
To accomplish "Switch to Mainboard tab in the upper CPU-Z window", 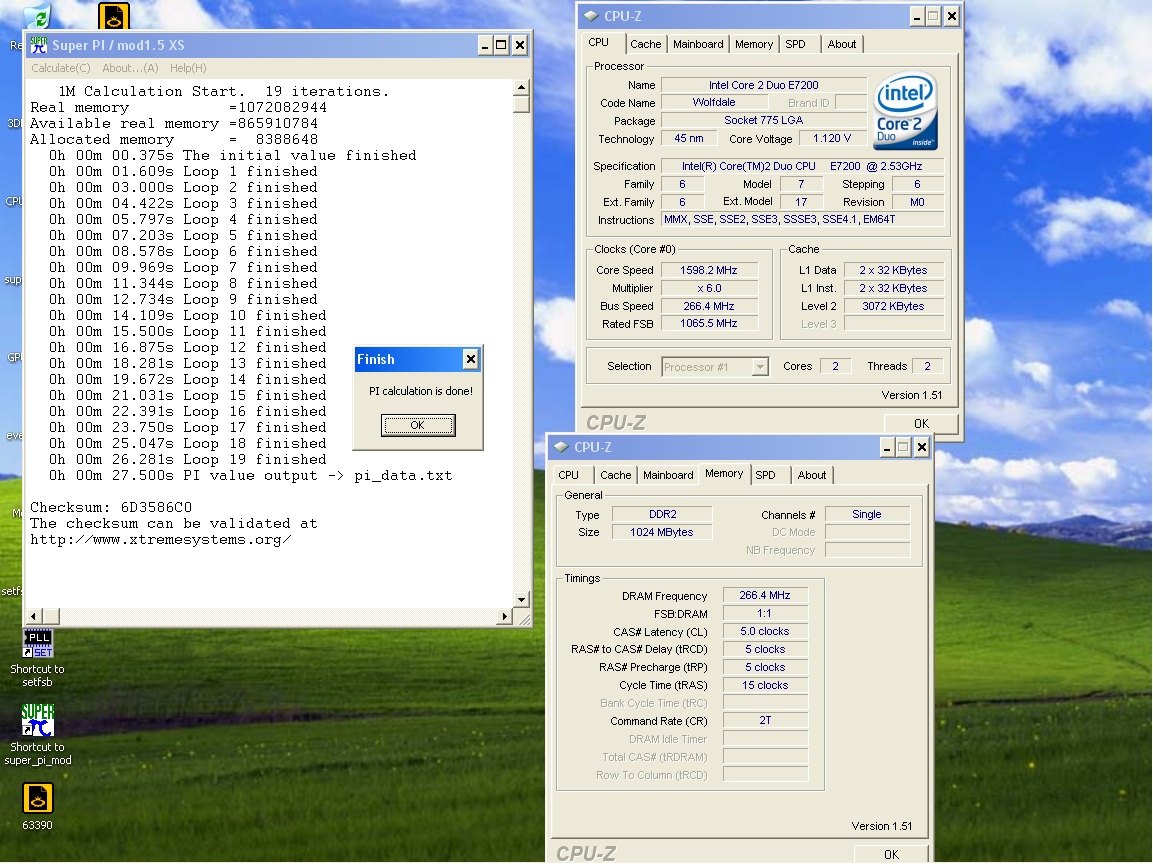I will (698, 44).
